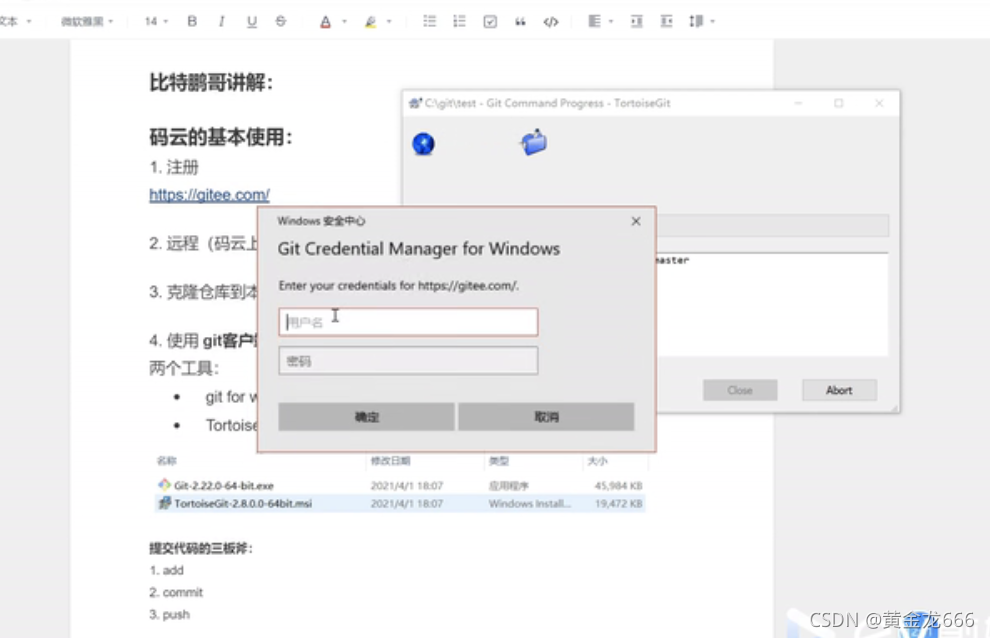
Task: Expand the line spacing arrow
Action: coord(713,21)
